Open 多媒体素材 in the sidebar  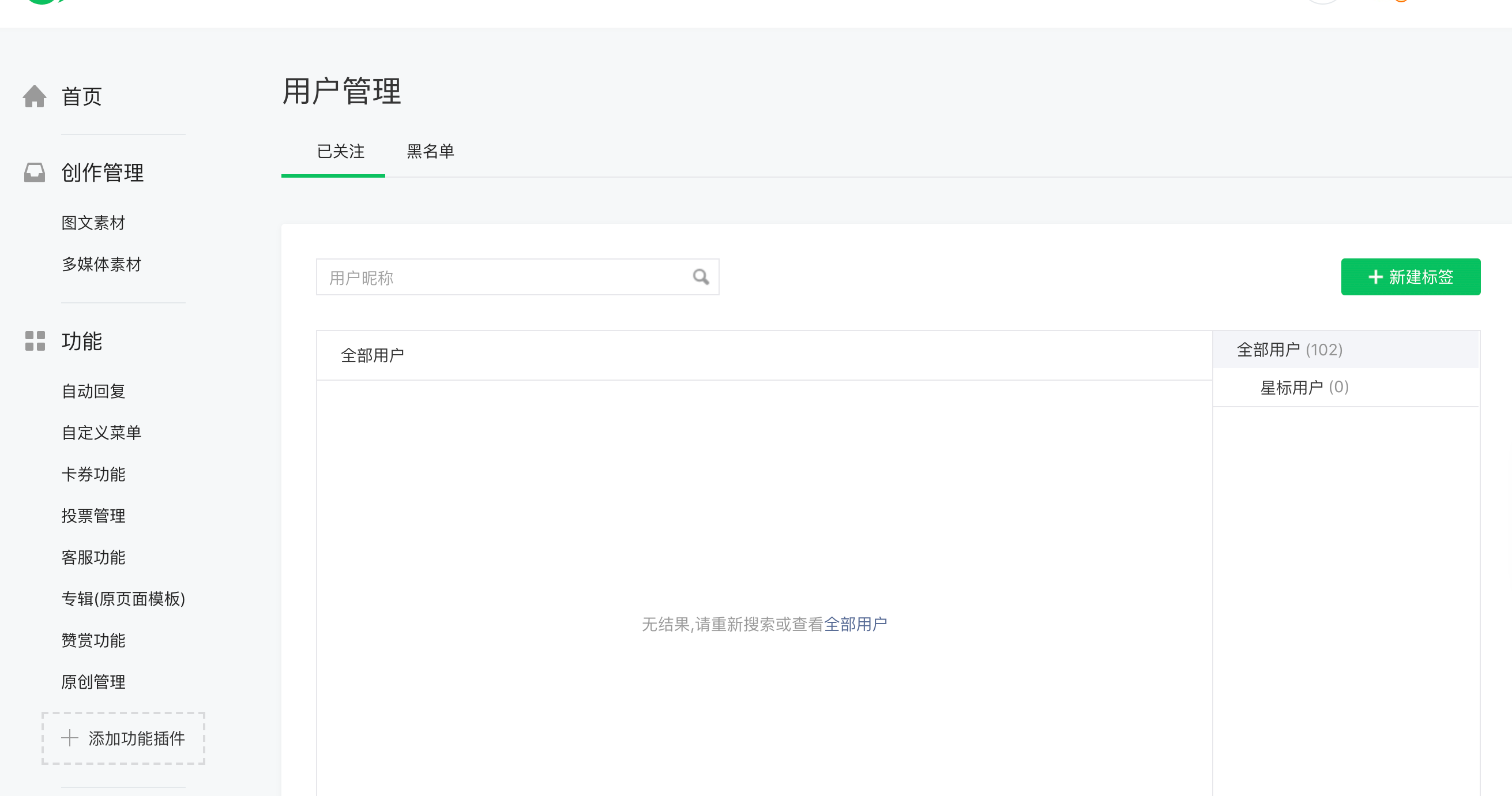point(101,264)
